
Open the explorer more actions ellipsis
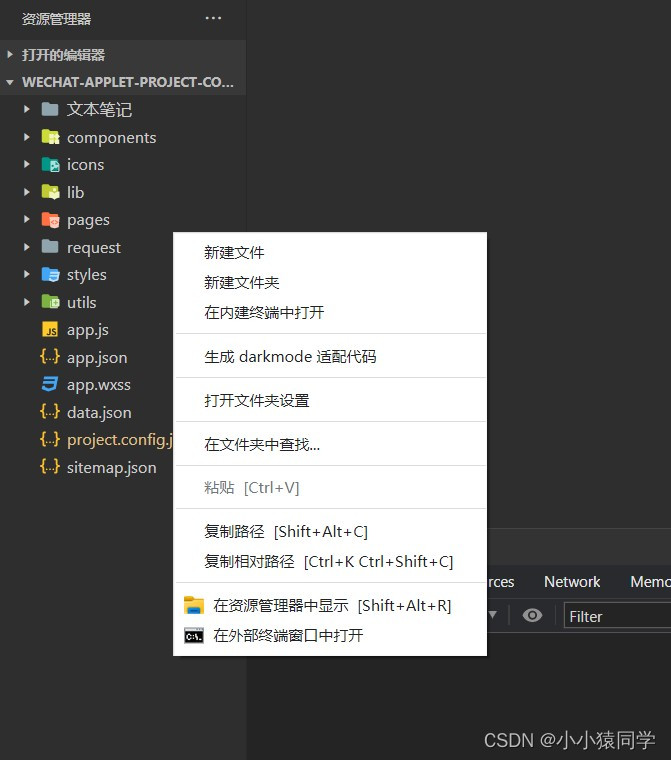214,18
